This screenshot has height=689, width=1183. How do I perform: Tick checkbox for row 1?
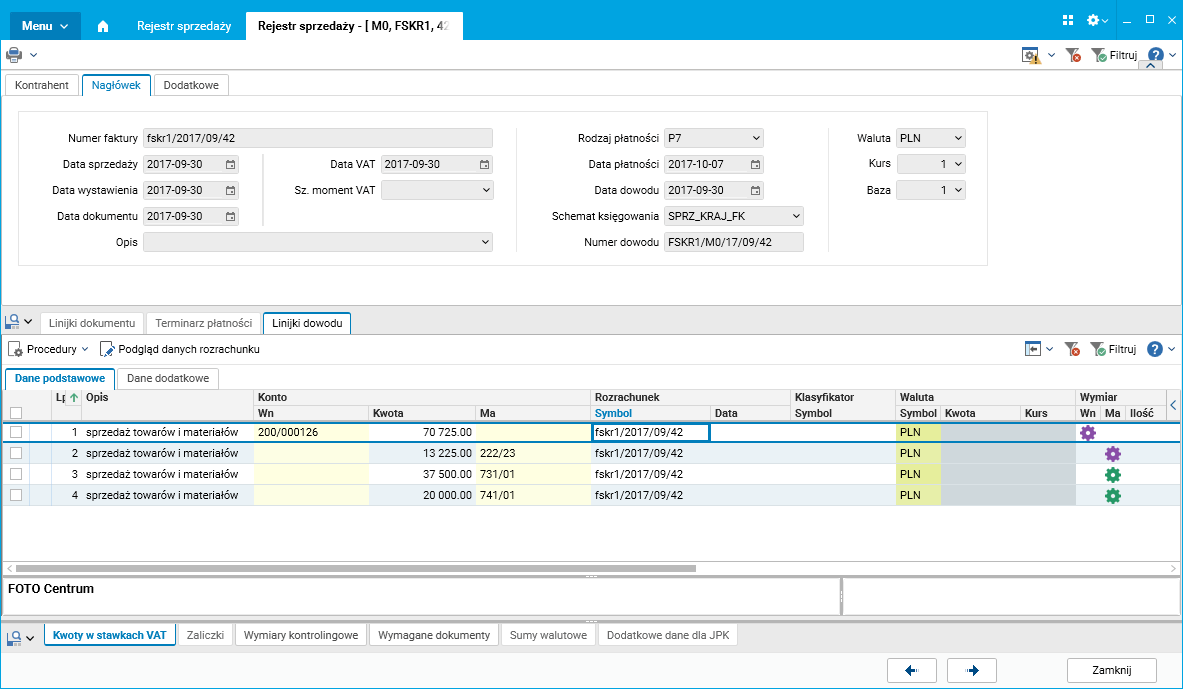coord(16,433)
